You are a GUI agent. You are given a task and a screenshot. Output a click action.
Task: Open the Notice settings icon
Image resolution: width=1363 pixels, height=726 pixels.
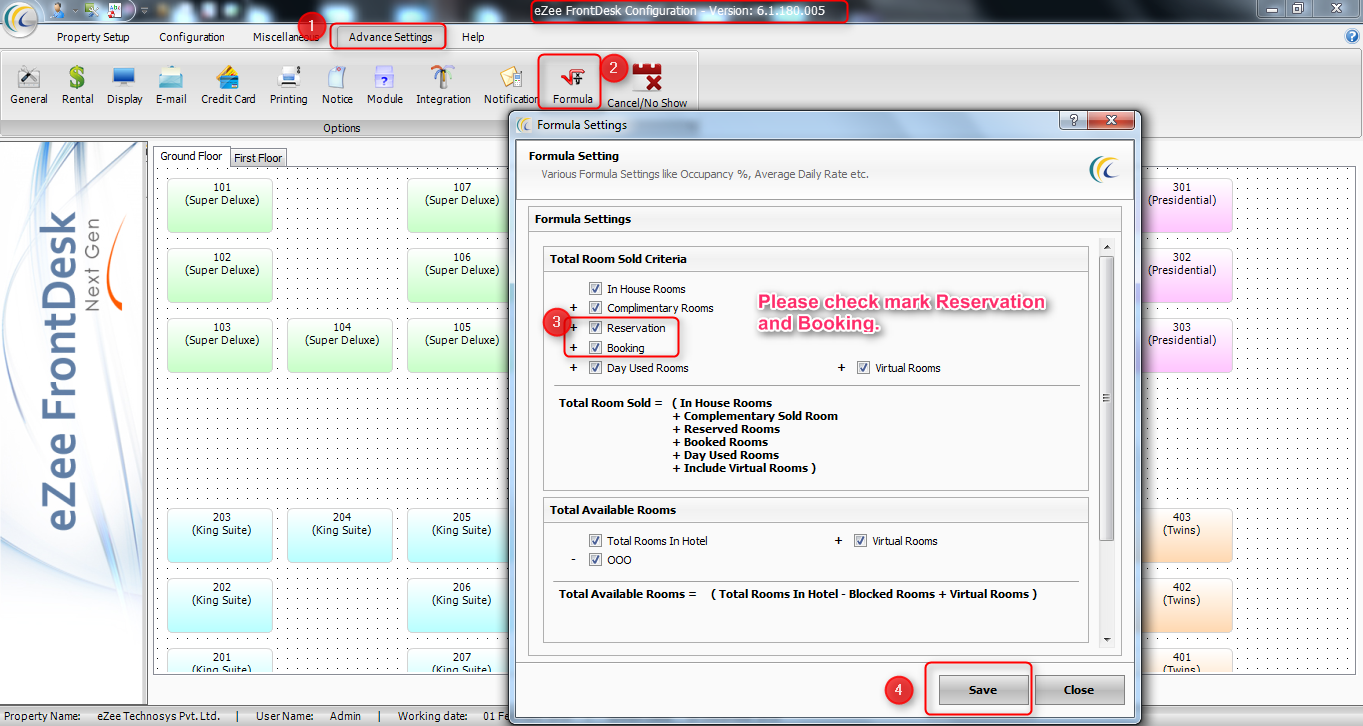[x=337, y=85]
